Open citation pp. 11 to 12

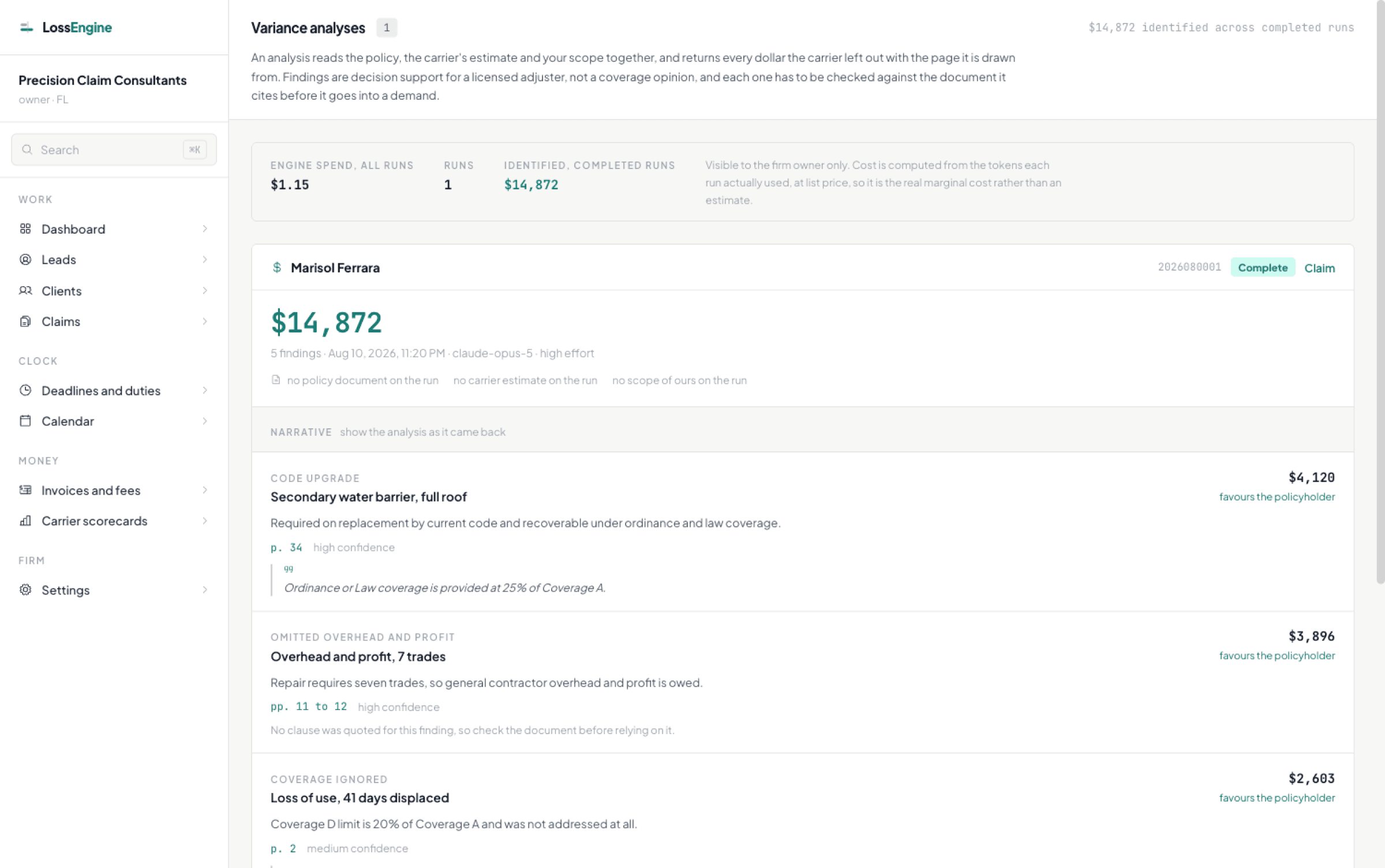click(x=309, y=707)
